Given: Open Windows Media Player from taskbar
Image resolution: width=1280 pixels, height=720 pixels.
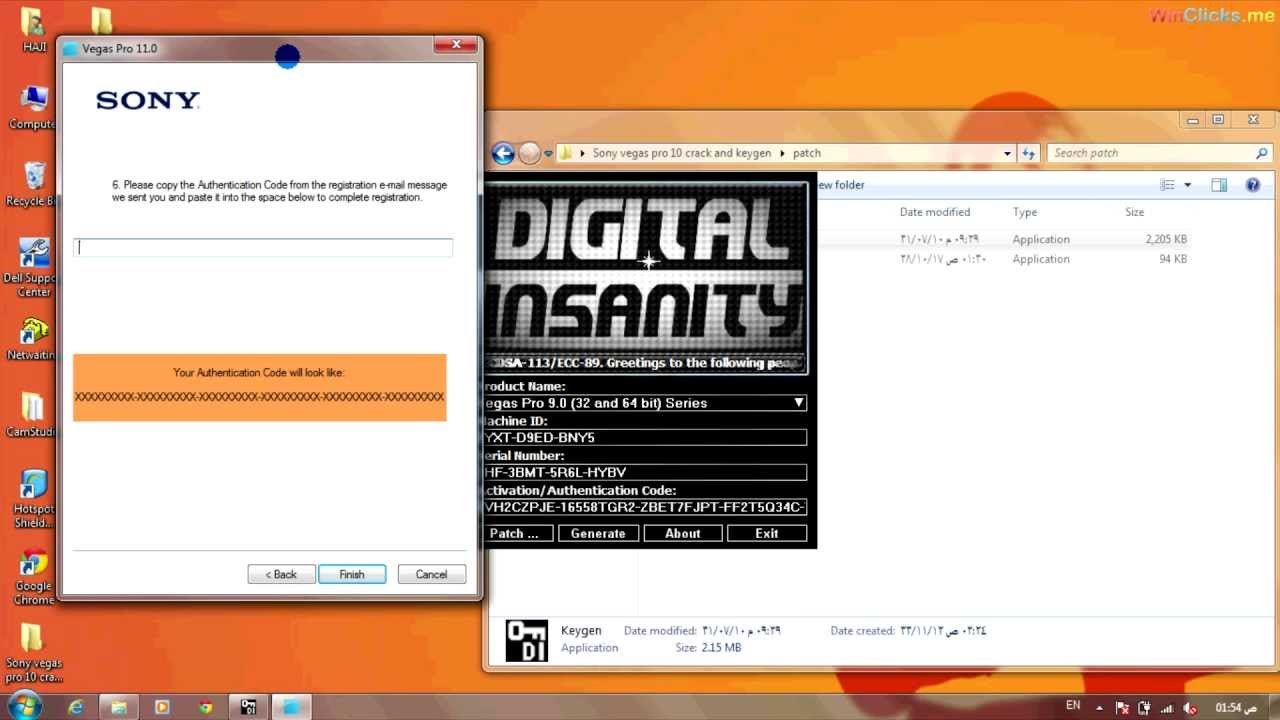Looking at the screenshot, I should click(x=162, y=707).
